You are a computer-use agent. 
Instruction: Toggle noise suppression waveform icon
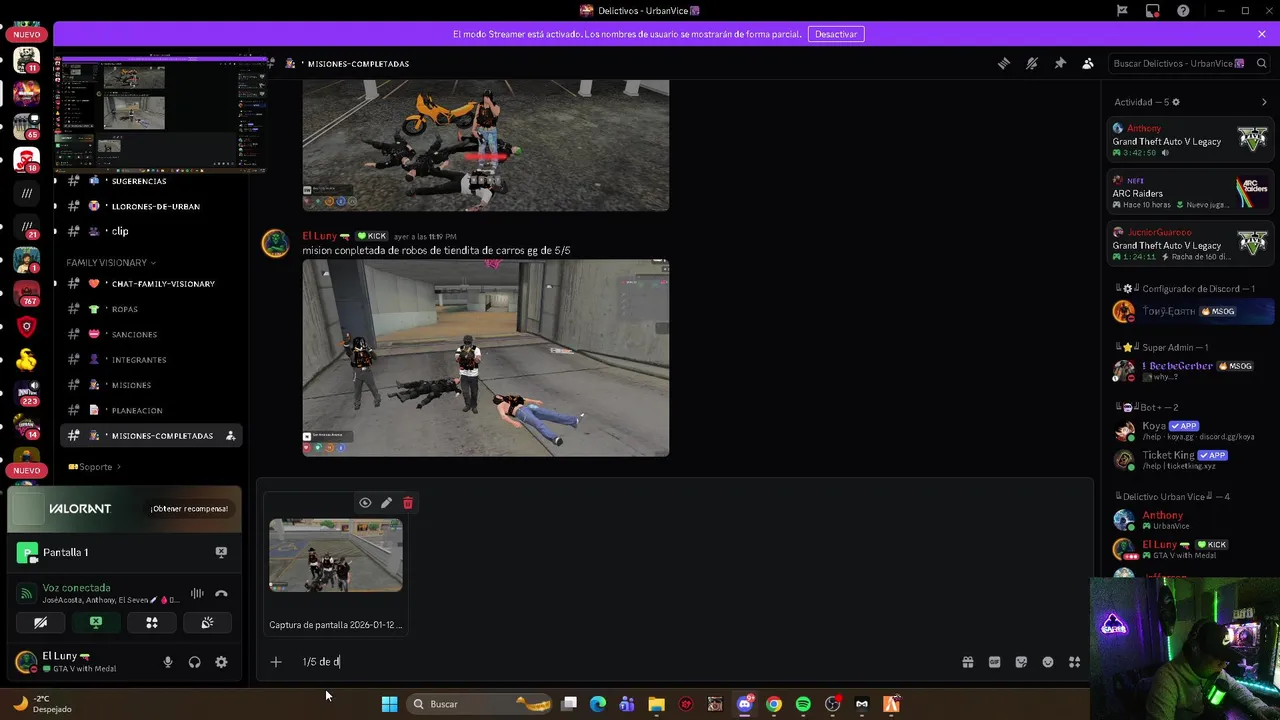click(197, 594)
